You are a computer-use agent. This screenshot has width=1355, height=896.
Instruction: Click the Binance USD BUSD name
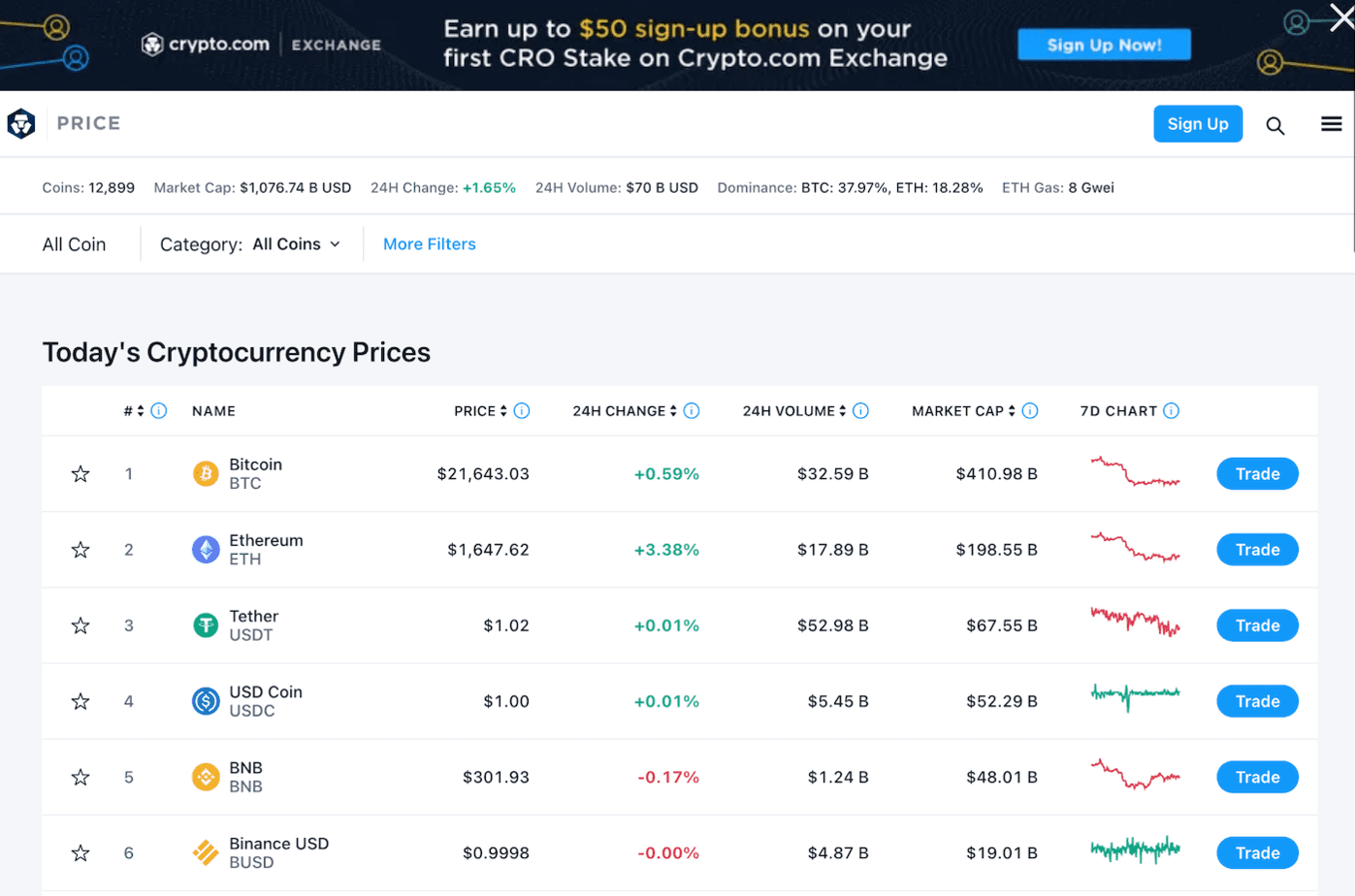click(279, 852)
